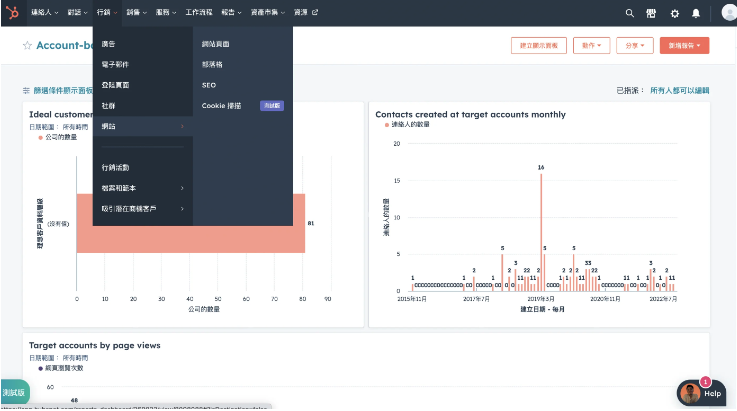Select SEO in the website submenu
The image size is (737, 411).
208,85
